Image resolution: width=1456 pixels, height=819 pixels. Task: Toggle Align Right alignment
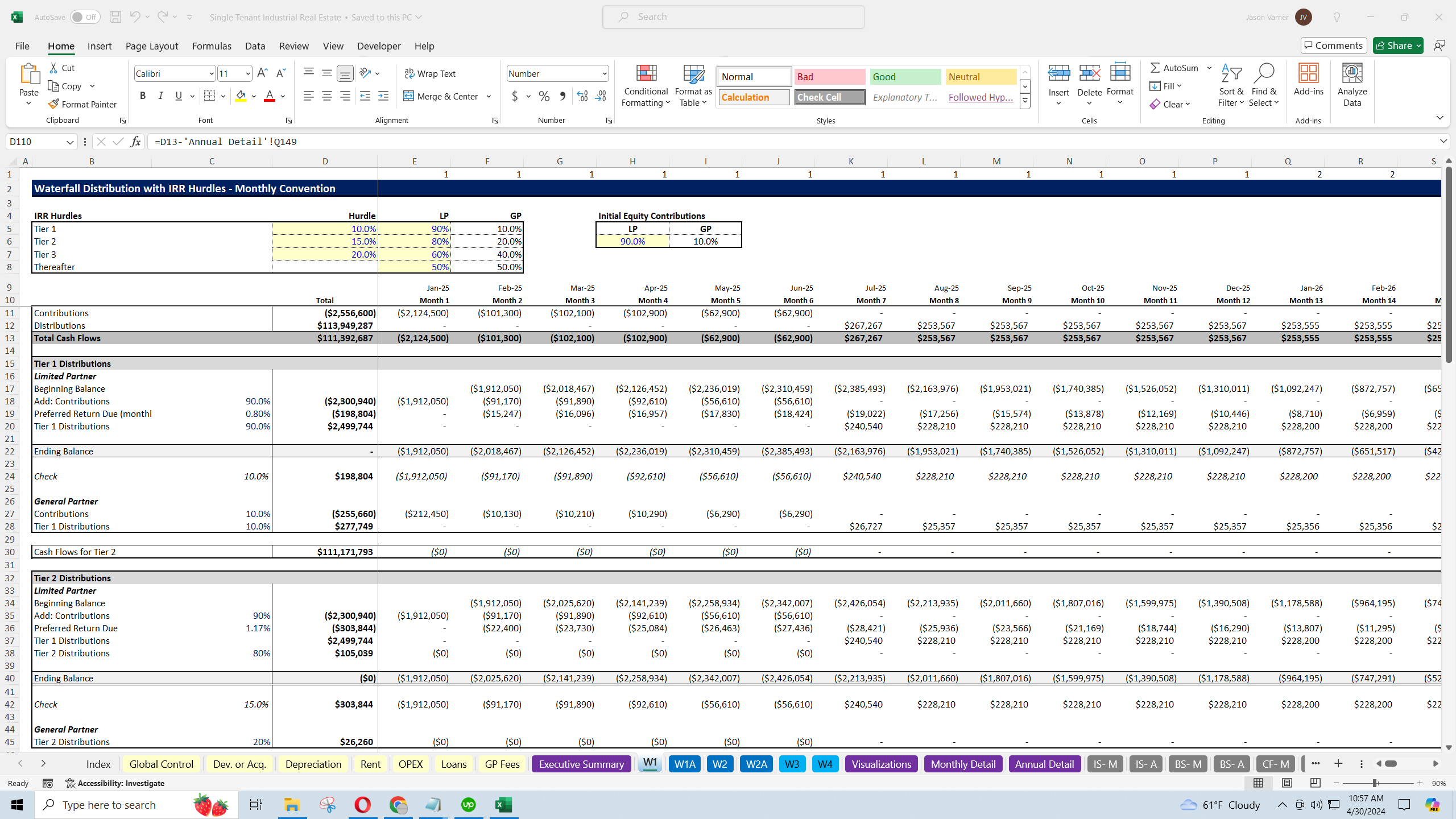pyautogui.click(x=345, y=96)
